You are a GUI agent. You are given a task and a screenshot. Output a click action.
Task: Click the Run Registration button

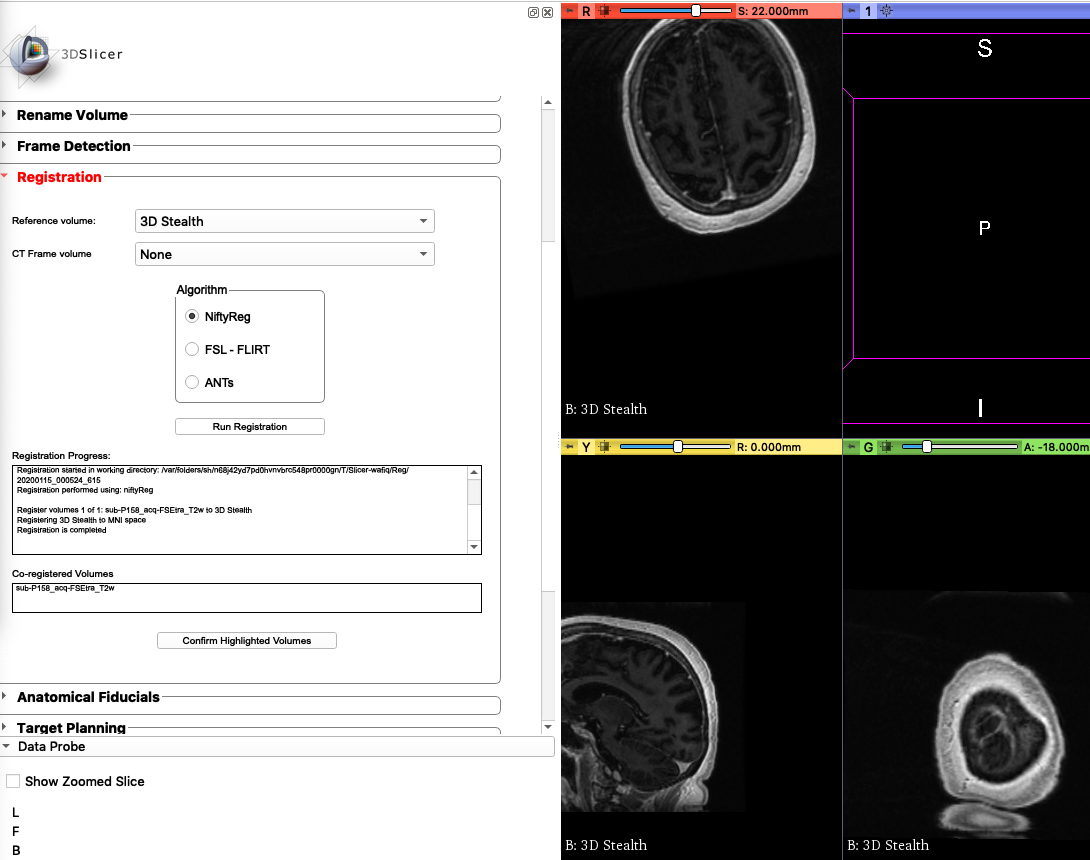250,426
